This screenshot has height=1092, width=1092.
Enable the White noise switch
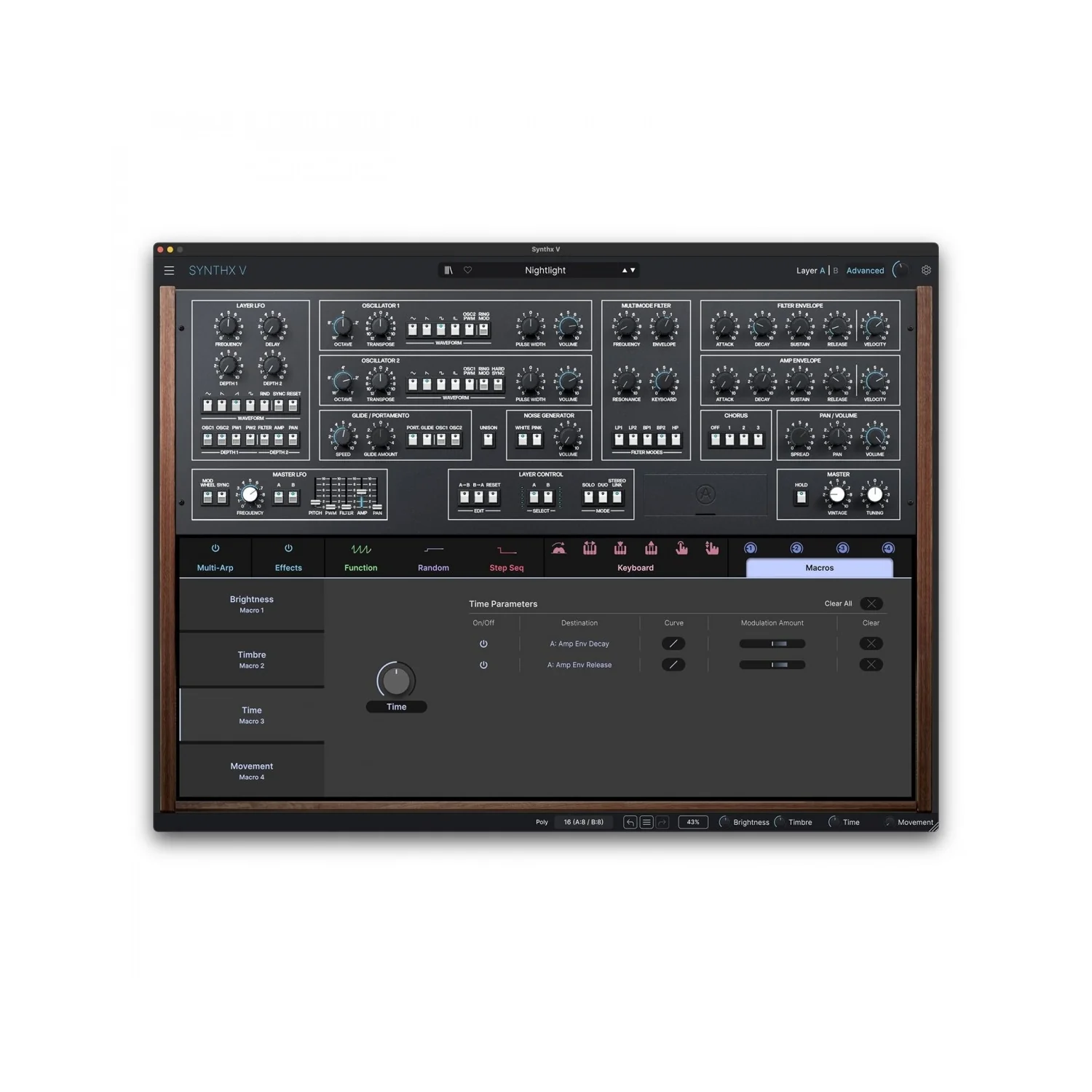(x=523, y=439)
